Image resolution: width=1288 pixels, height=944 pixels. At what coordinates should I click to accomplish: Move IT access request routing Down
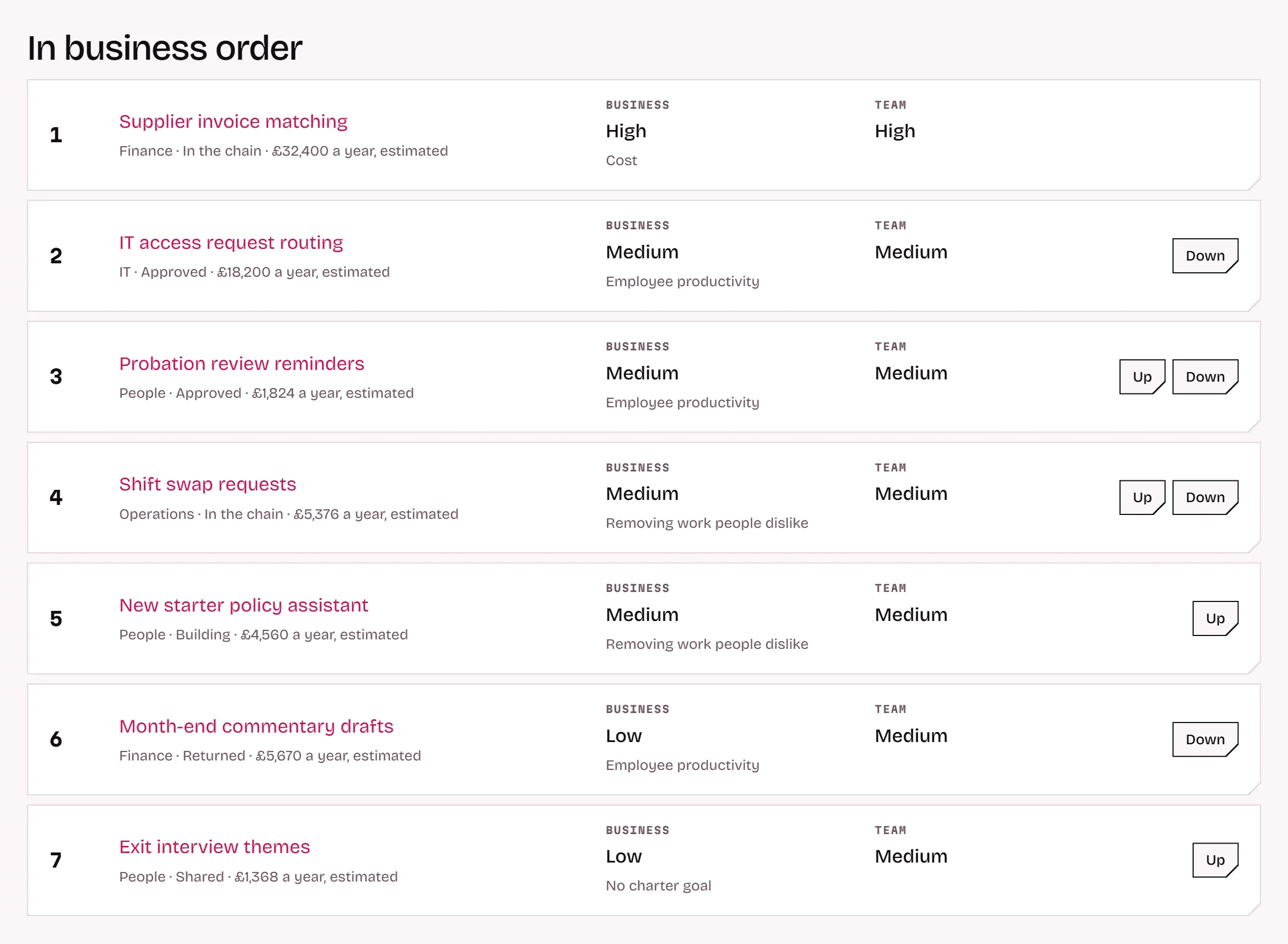(x=1205, y=256)
